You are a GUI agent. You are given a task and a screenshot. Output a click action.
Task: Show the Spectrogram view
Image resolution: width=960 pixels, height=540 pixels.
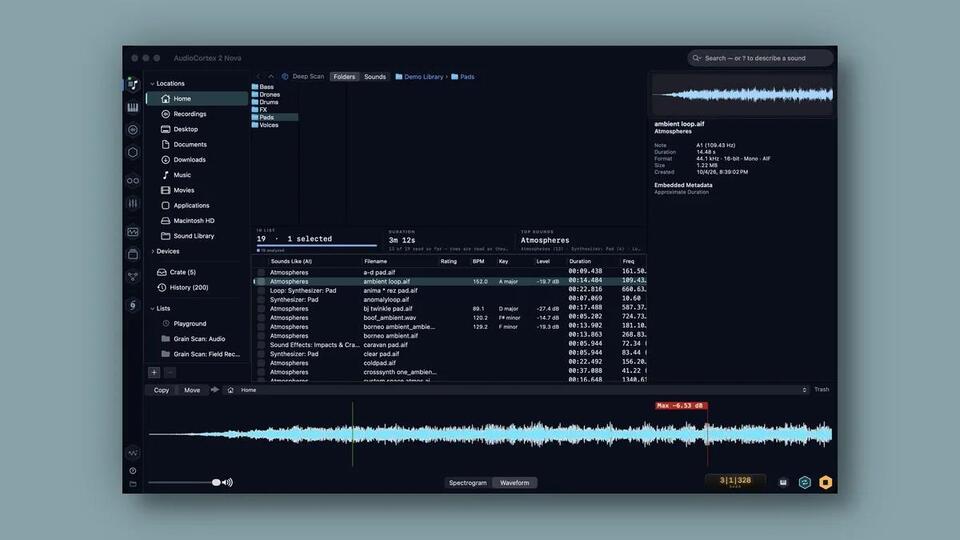coord(468,482)
